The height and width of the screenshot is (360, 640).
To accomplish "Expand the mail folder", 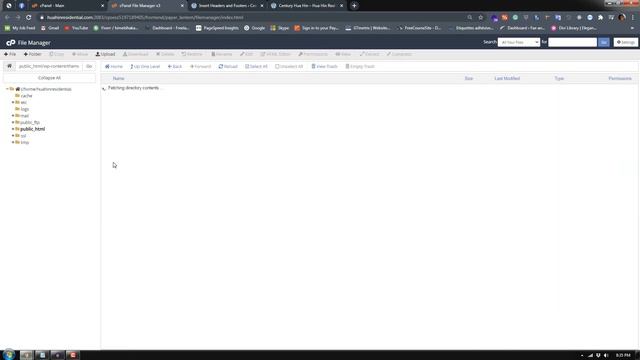I will tap(13, 116).
